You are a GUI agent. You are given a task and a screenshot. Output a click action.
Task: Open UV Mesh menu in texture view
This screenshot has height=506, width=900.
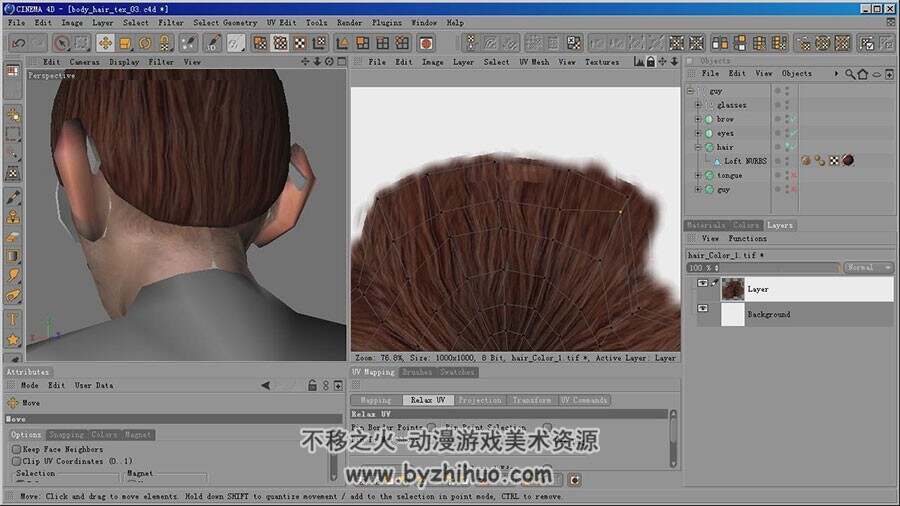pyautogui.click(x=534, y=61)
